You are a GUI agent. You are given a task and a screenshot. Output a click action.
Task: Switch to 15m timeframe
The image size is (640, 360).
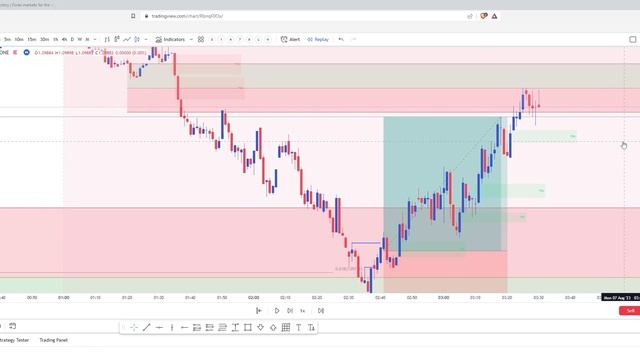[x=31, y=40]
